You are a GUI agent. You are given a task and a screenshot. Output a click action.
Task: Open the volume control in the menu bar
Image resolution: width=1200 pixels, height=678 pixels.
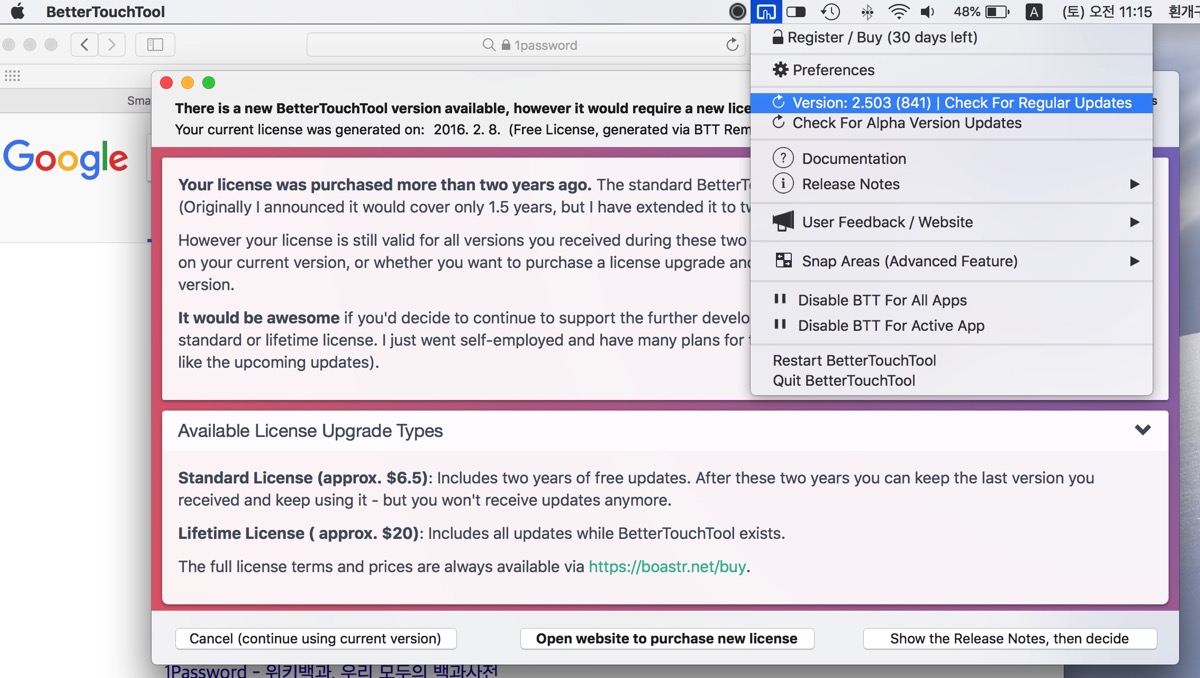[928, 12]
